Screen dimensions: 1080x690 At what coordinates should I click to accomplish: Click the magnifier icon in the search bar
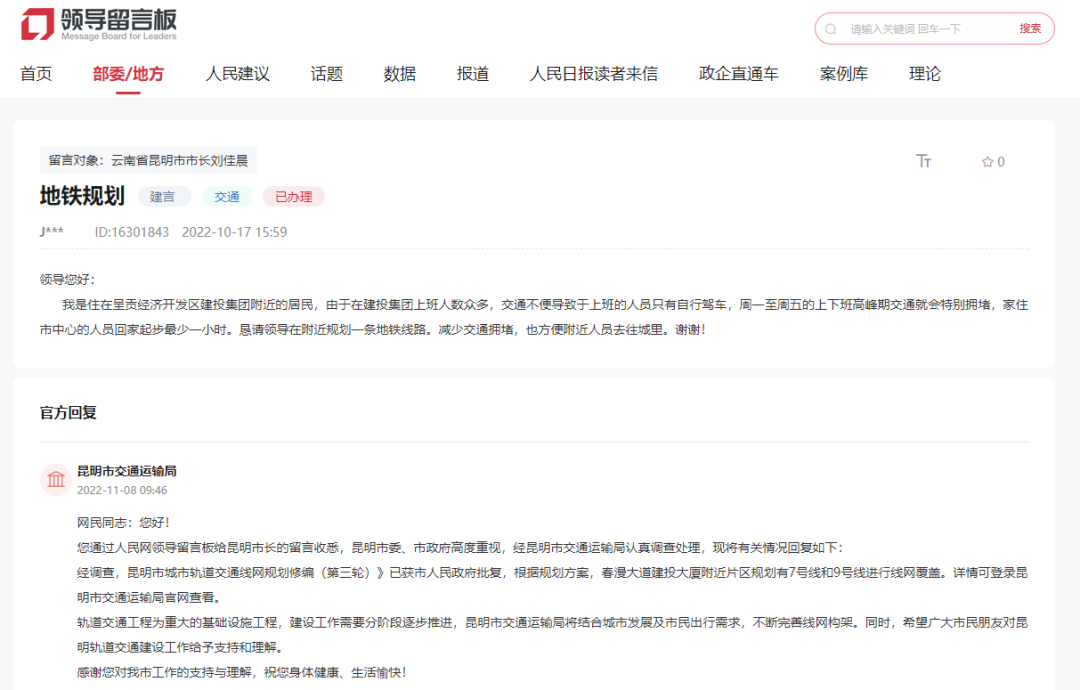[x=829, y=28]
